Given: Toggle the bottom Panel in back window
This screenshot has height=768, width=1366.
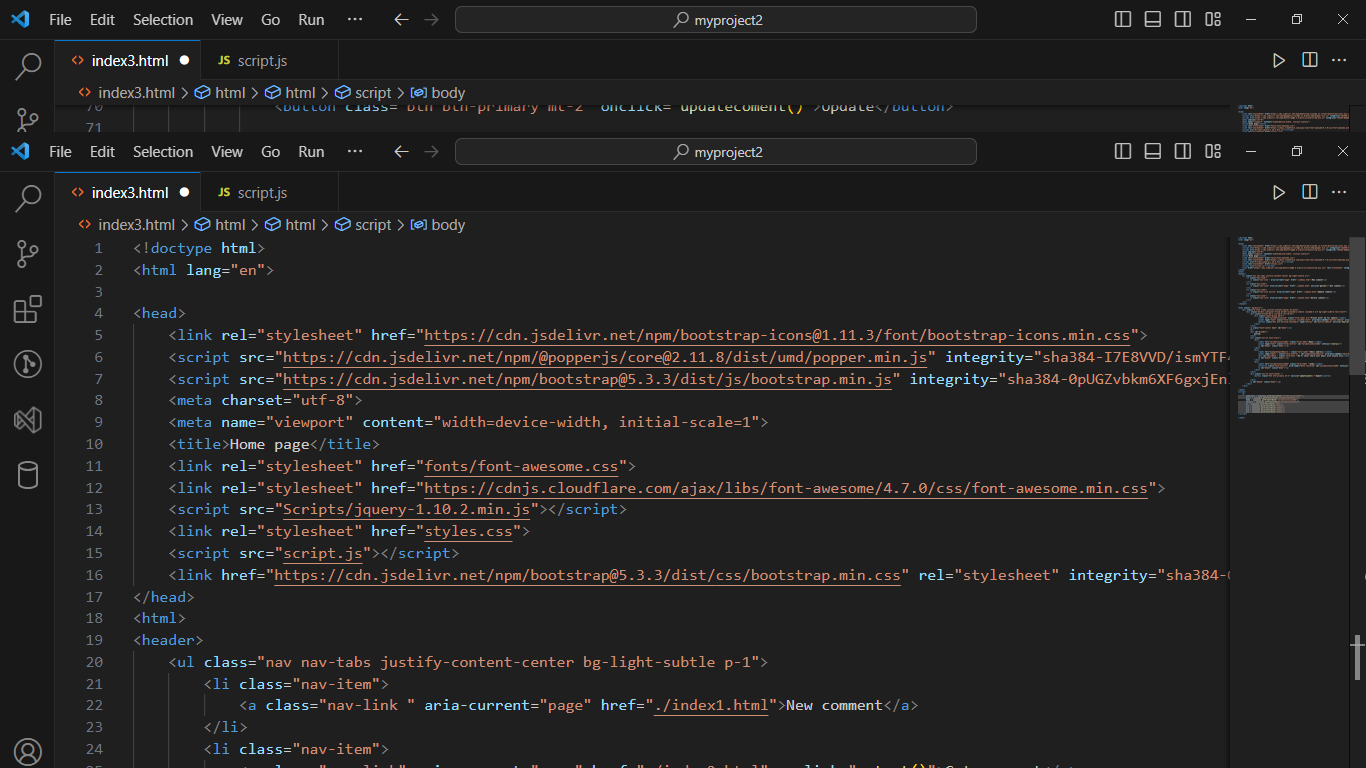Looking at the screenshot, I should click(1152, 20).
